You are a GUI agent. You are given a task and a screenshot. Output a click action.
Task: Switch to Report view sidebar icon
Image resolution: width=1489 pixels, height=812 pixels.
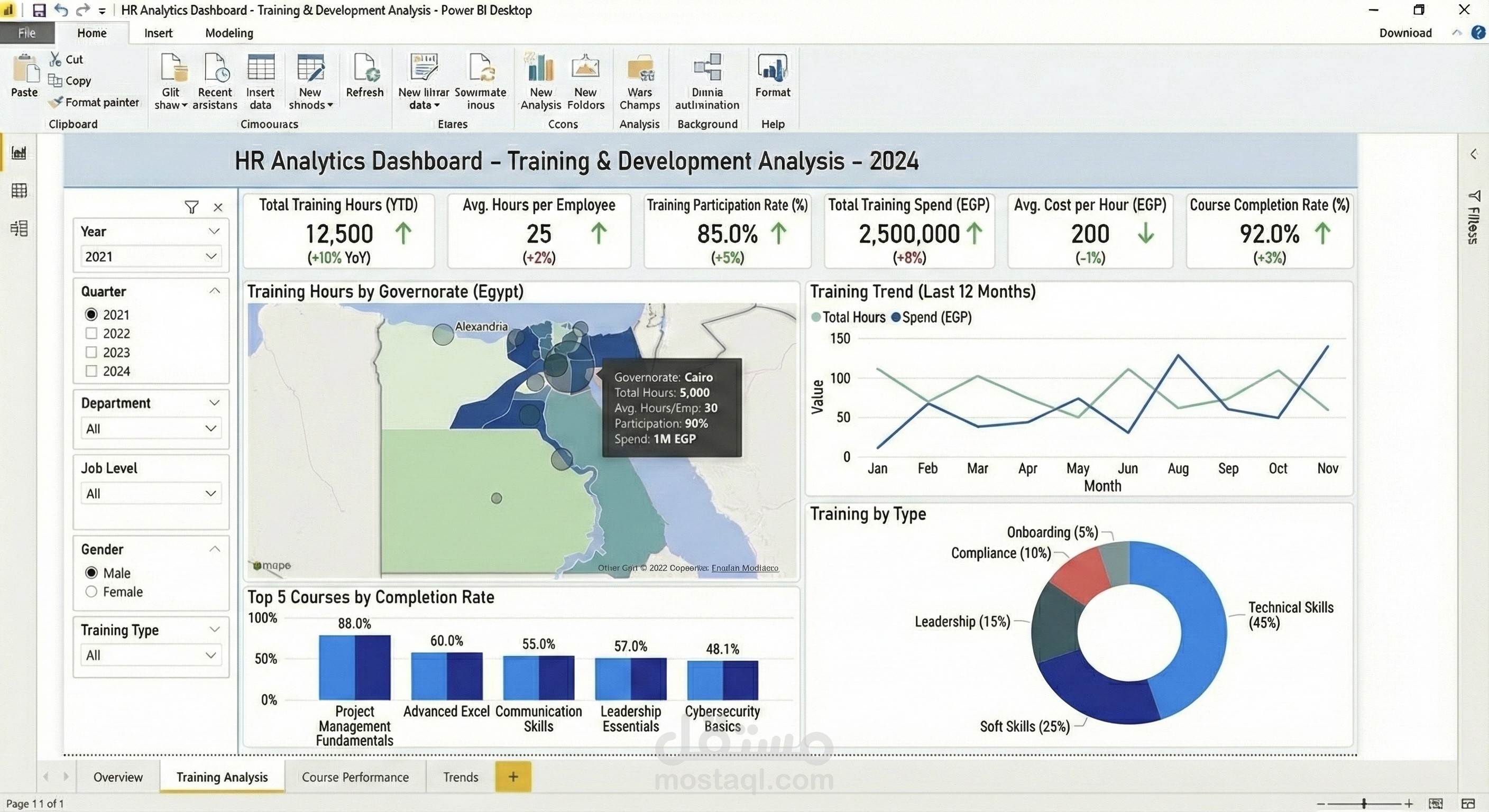click(x=19, y=153)
